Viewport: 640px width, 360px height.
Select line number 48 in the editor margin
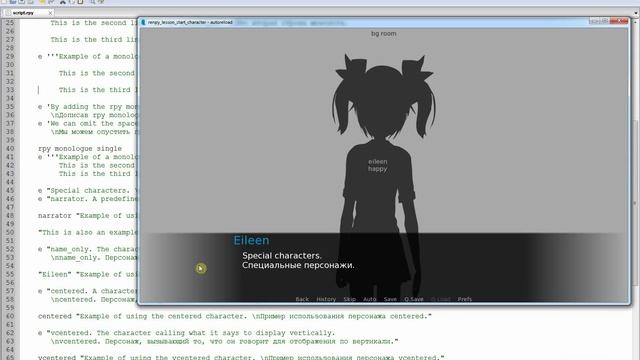[x=10, y=216]
